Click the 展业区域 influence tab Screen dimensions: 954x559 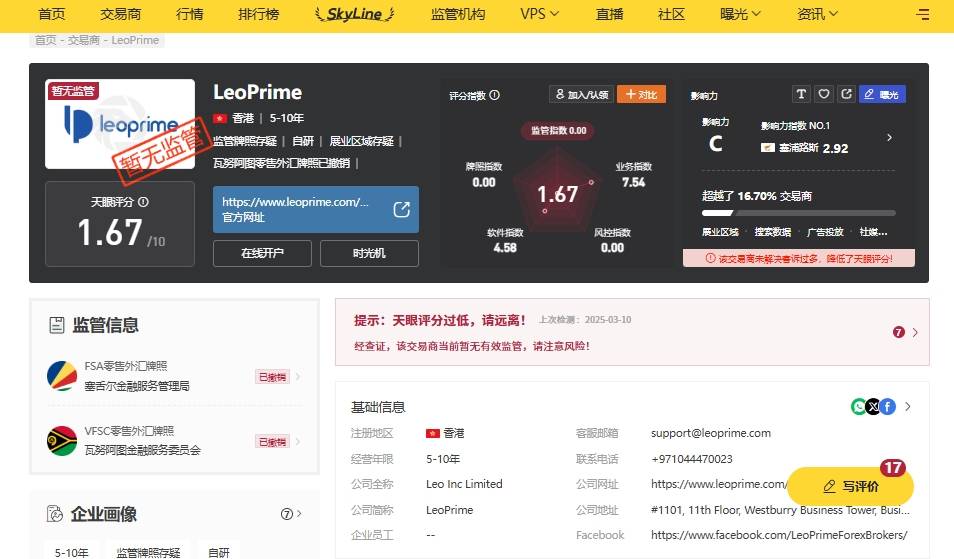pyautogui.click(x=720, y=232)
